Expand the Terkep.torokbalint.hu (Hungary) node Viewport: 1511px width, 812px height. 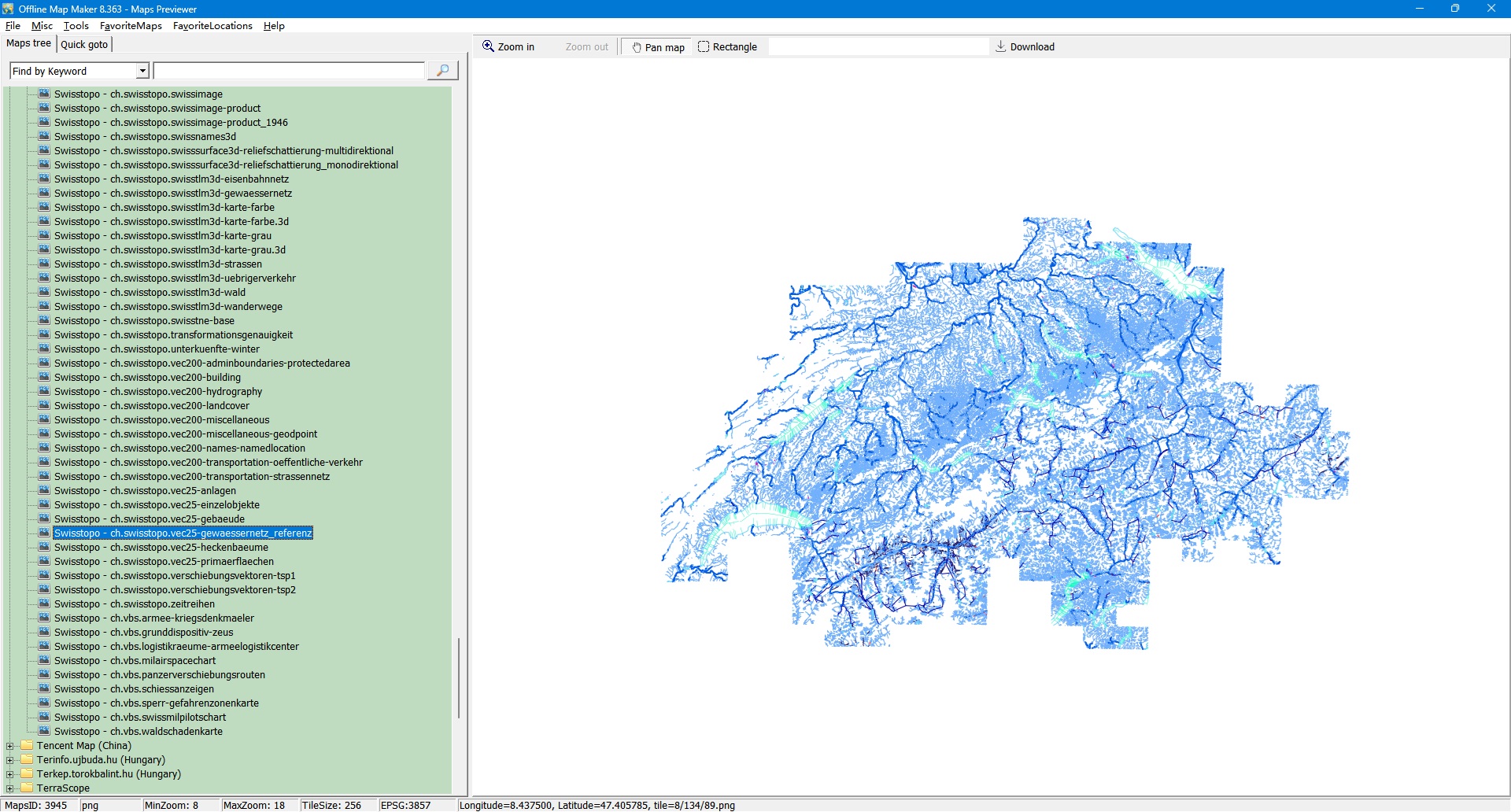[10, 774]
